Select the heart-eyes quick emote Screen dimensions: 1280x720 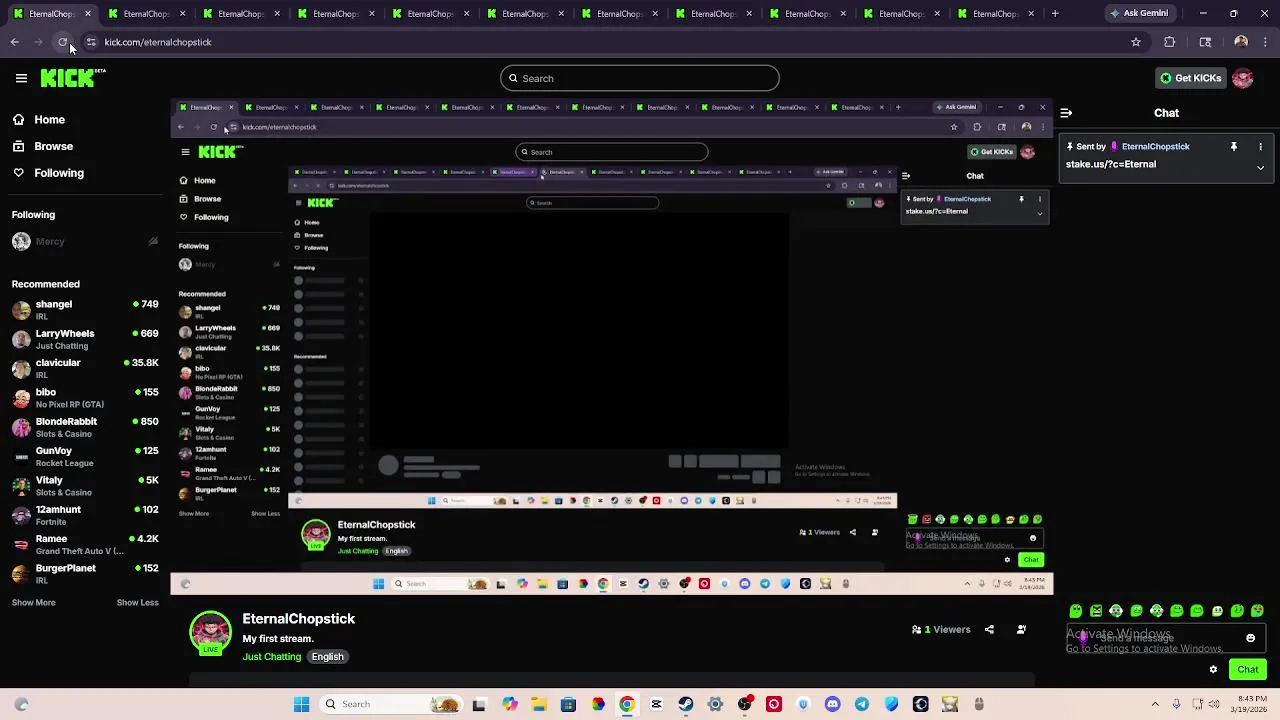pyautogui.click(x=1258, y=611)
